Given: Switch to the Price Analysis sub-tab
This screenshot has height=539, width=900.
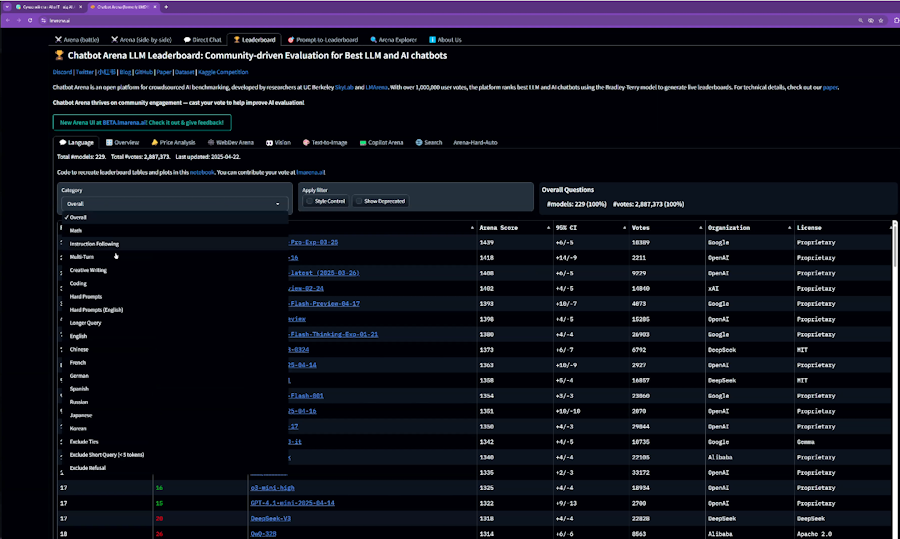Looking at the screenshot, I should [x=173, y=142].
